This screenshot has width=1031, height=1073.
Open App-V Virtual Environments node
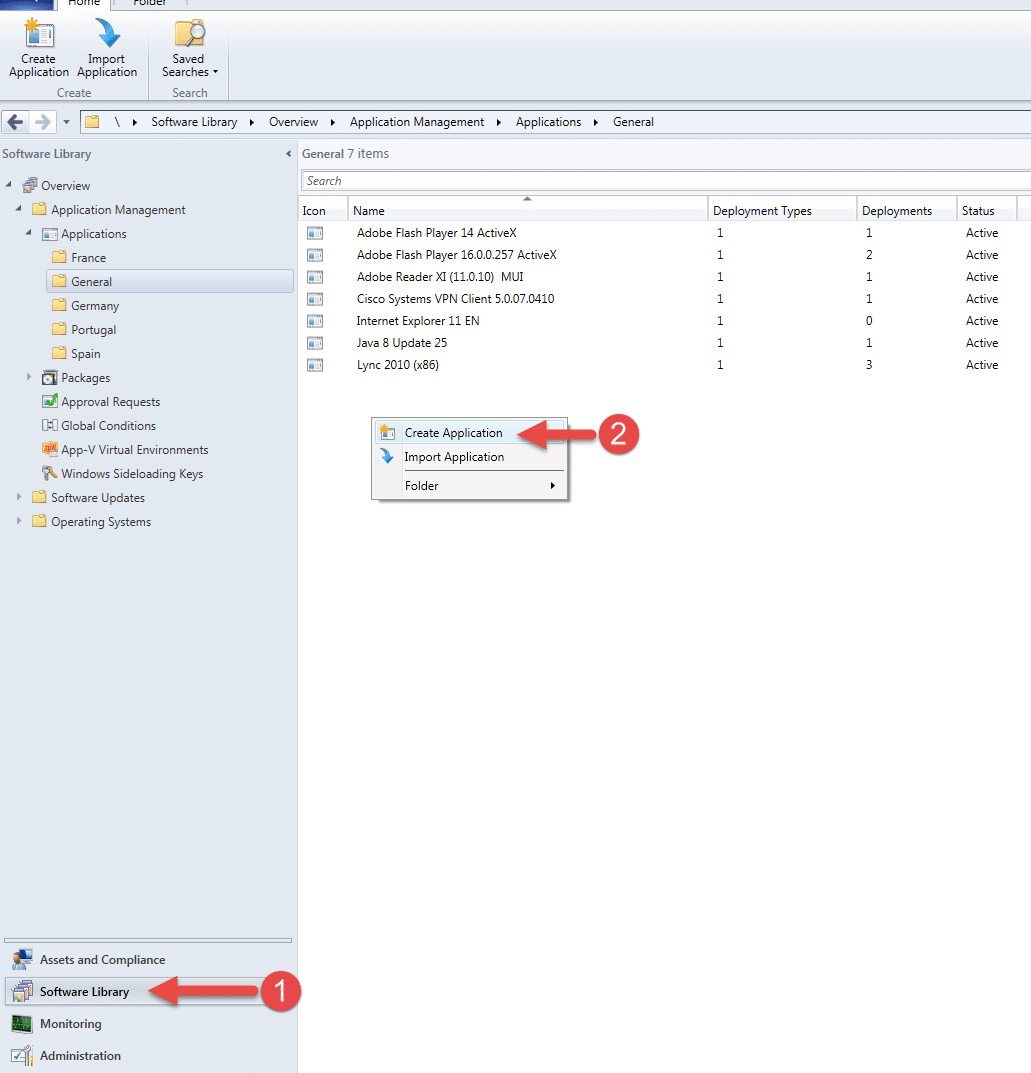[134, 450]
